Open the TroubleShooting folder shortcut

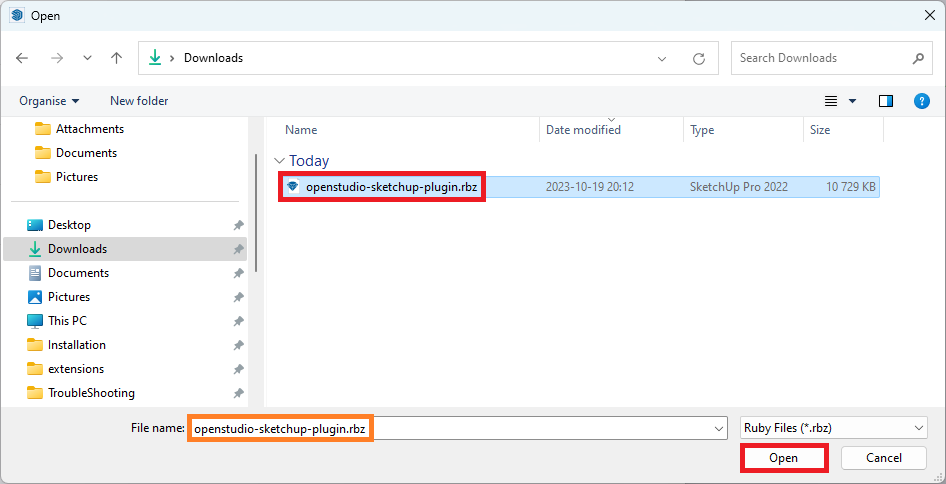81,393
